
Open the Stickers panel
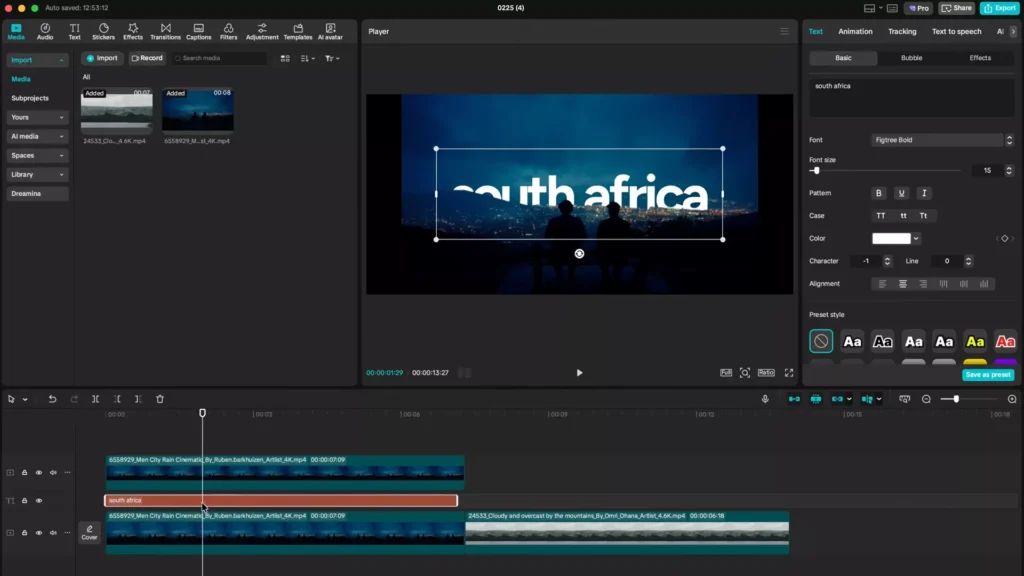click(103, 31)
